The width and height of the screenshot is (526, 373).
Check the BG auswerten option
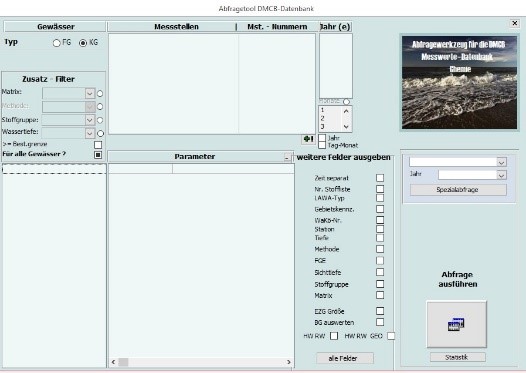point(380,322)
